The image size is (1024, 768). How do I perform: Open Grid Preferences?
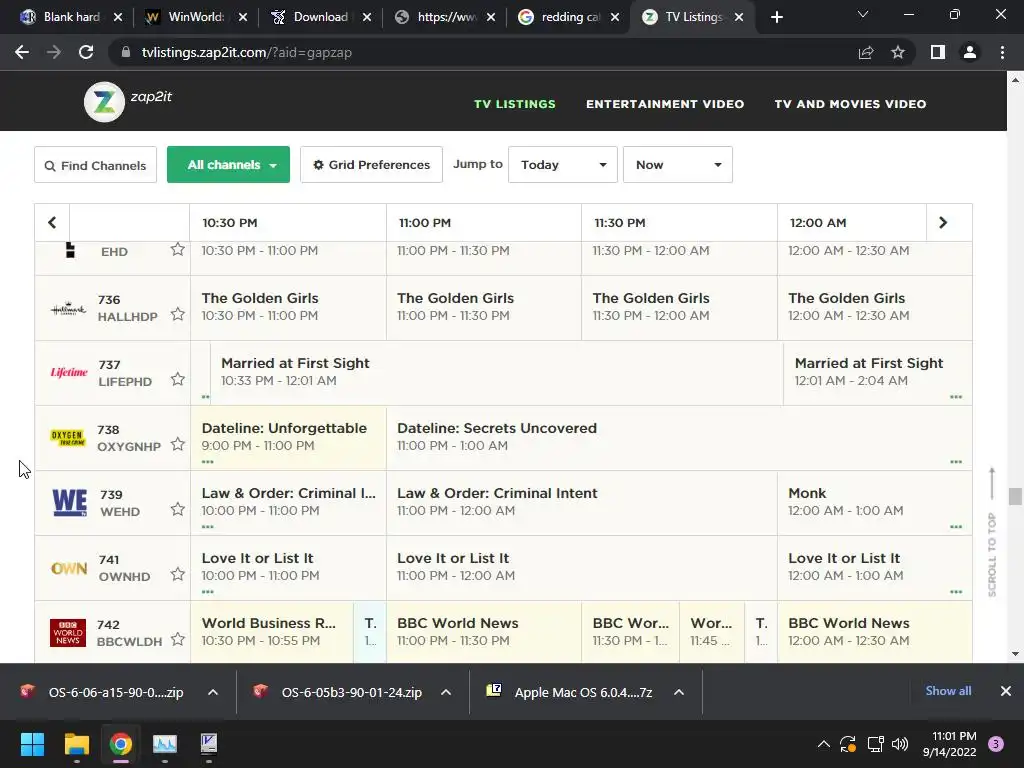(x=372, y=165)
